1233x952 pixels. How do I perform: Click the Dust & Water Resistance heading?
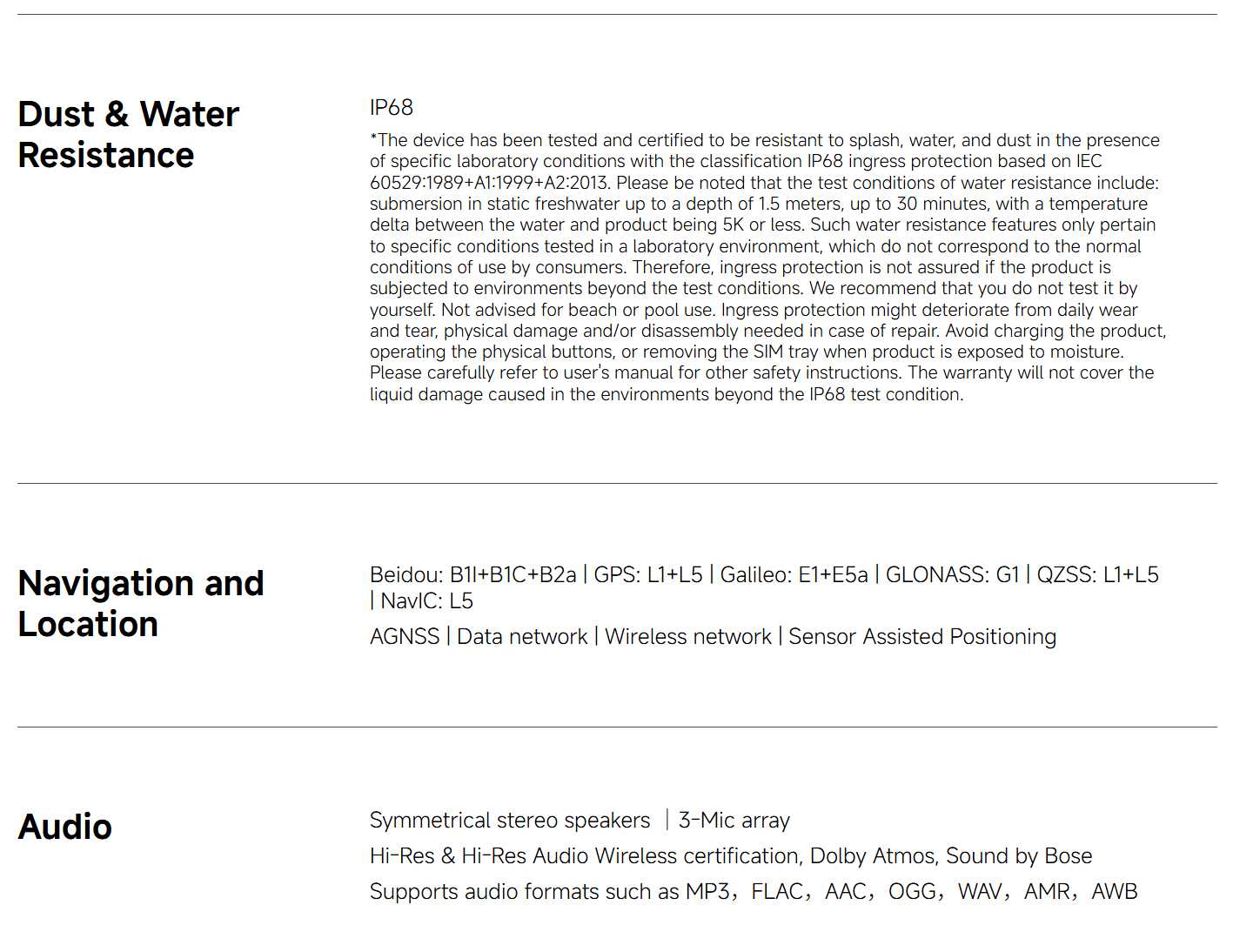point(128,135)
